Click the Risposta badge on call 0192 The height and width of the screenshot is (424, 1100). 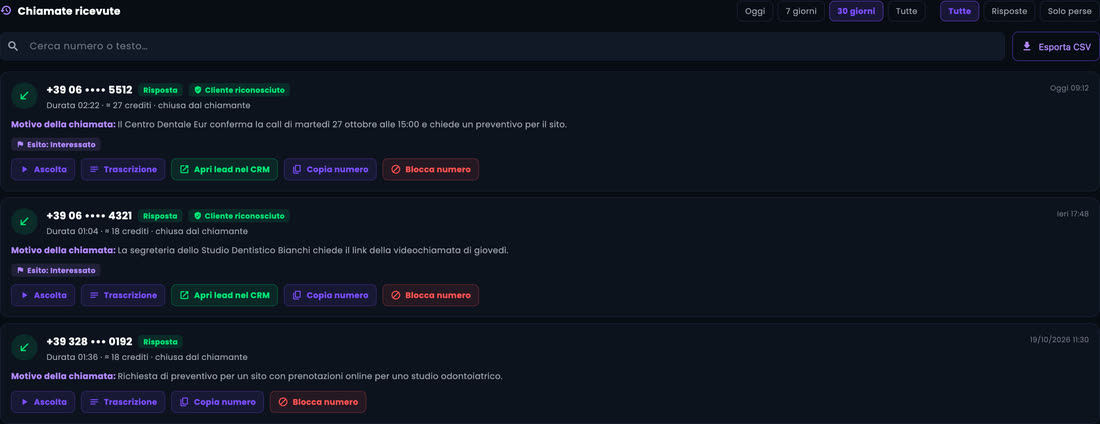(161, 342)
